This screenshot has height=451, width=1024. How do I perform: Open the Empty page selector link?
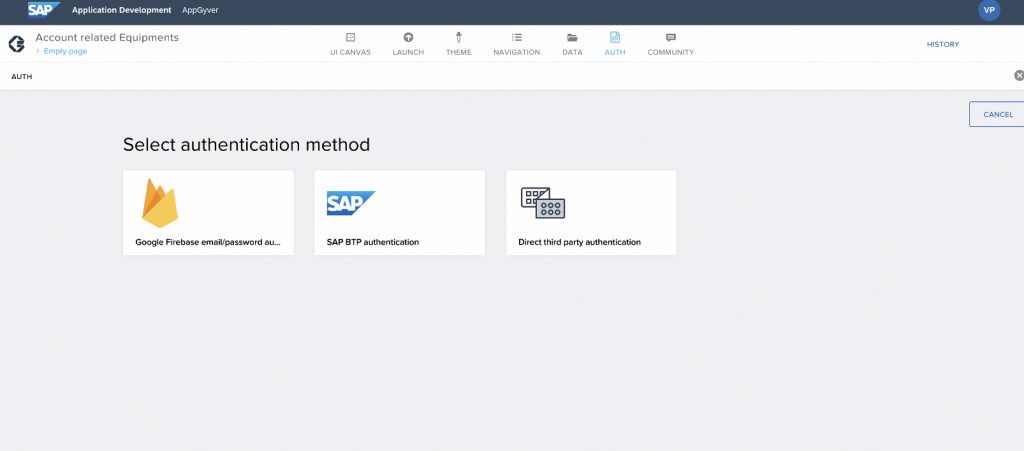click(65, 52)
